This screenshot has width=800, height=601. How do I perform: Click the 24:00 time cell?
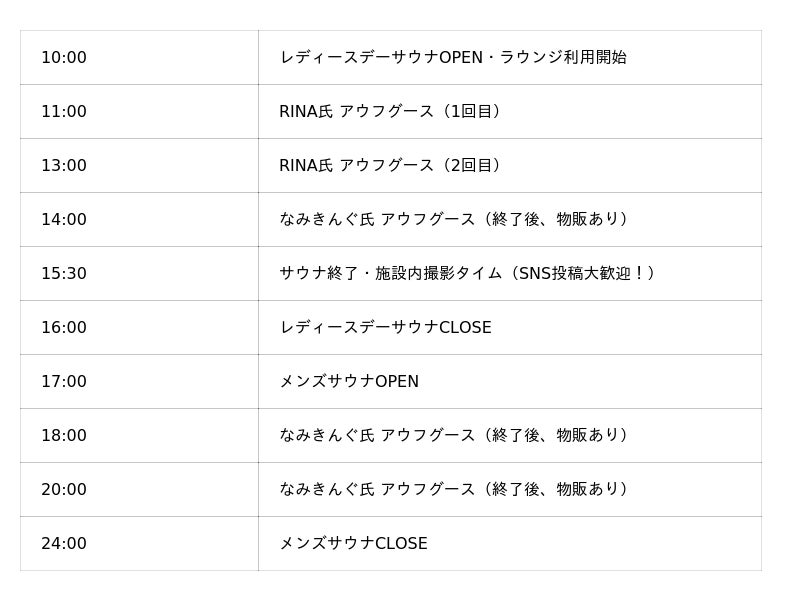pos(64,544)
